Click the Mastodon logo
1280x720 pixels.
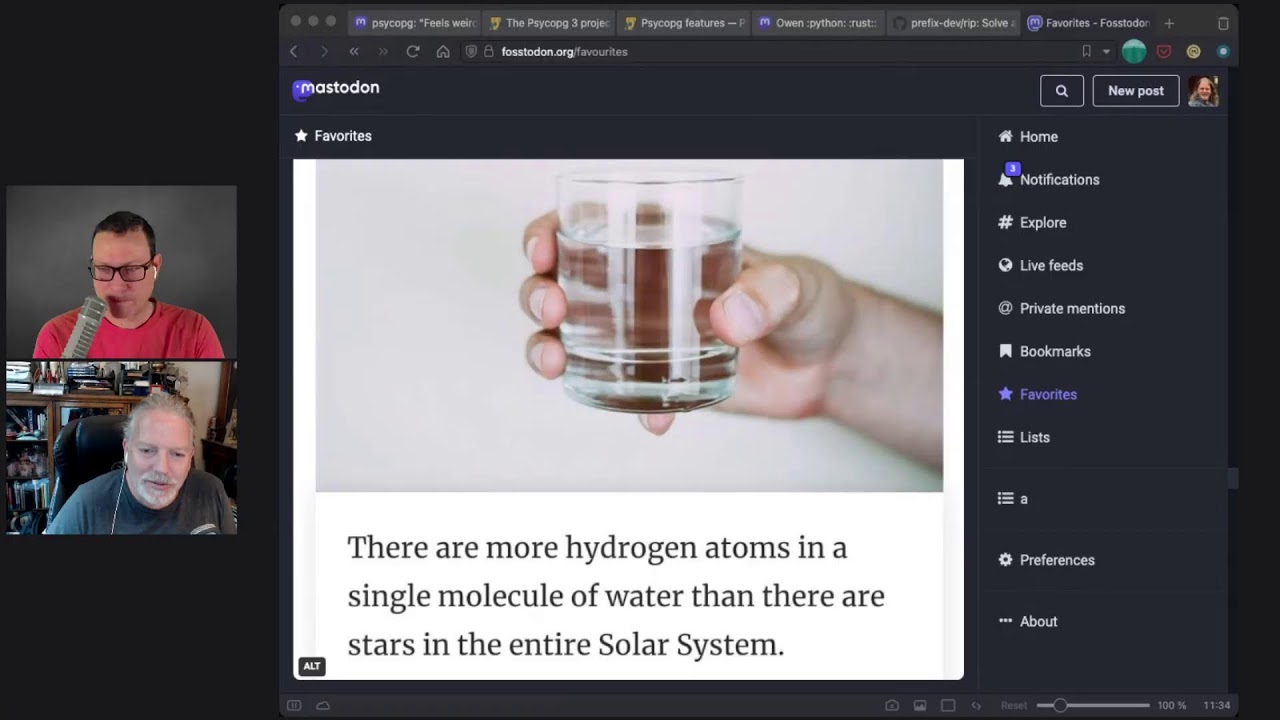coord(336,89)
